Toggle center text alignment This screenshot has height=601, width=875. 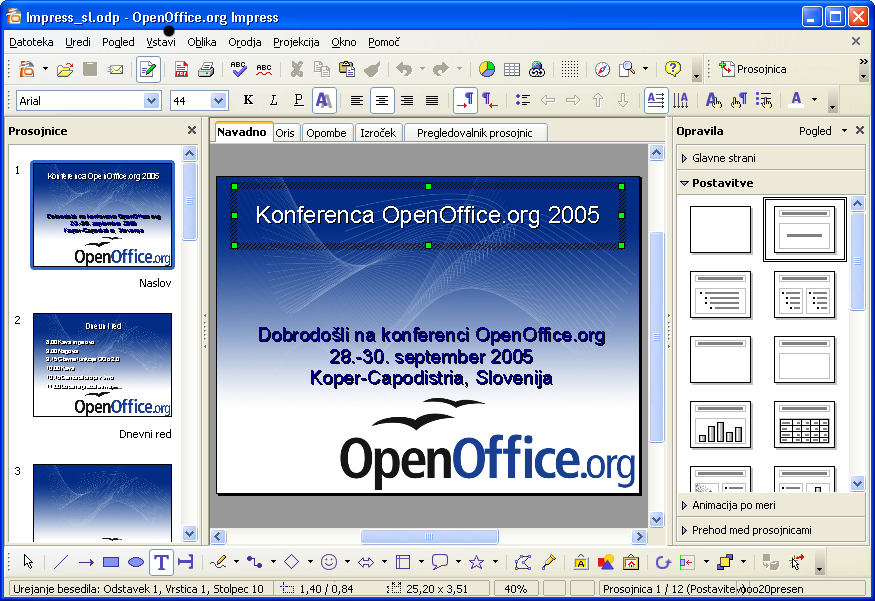point(381,100)
